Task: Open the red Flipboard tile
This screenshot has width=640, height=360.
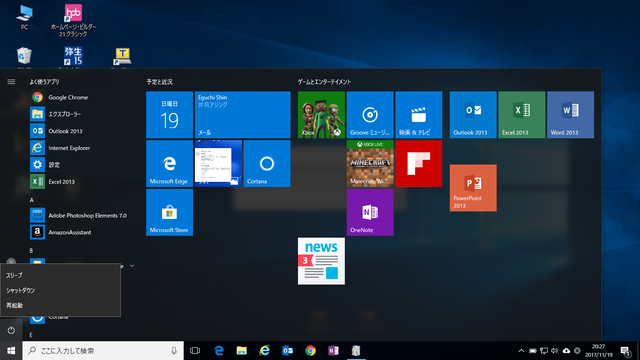Action: pyautogui.click(x=419, y=164)
